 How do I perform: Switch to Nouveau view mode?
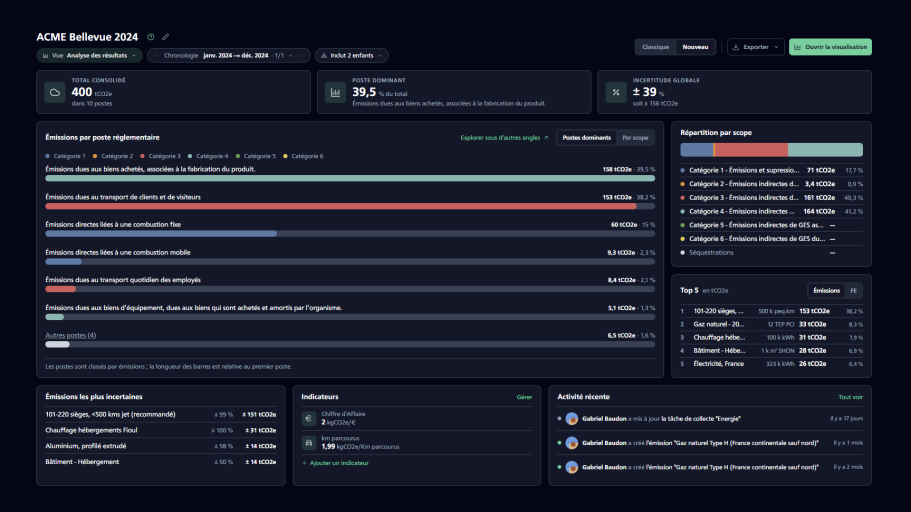[695, 47]
